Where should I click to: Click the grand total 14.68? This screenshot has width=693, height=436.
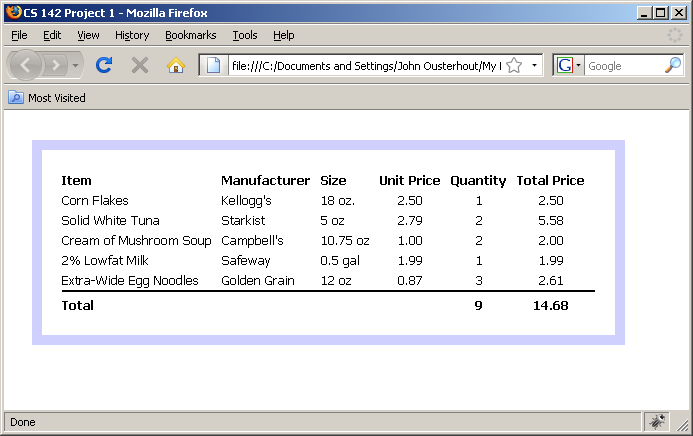[x=550, y=305]
